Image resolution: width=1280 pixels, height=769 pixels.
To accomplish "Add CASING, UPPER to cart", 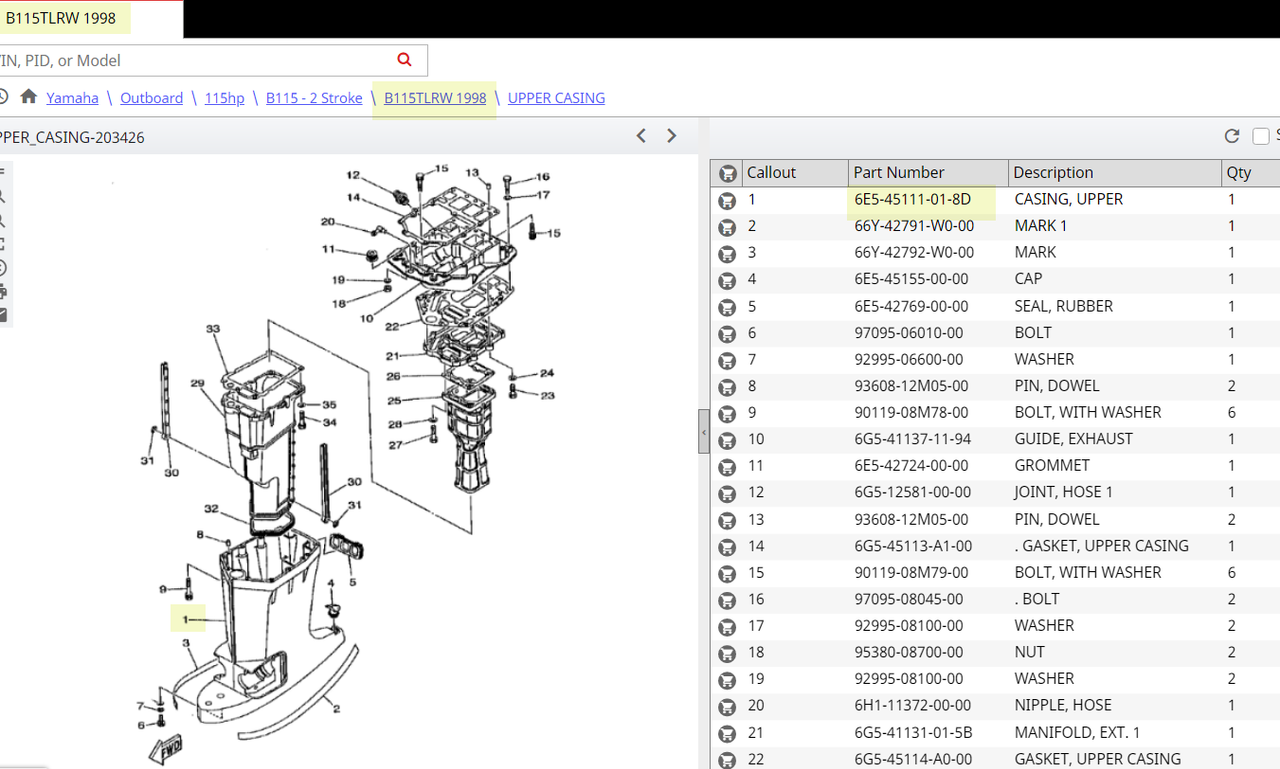I will coord(727,200).
